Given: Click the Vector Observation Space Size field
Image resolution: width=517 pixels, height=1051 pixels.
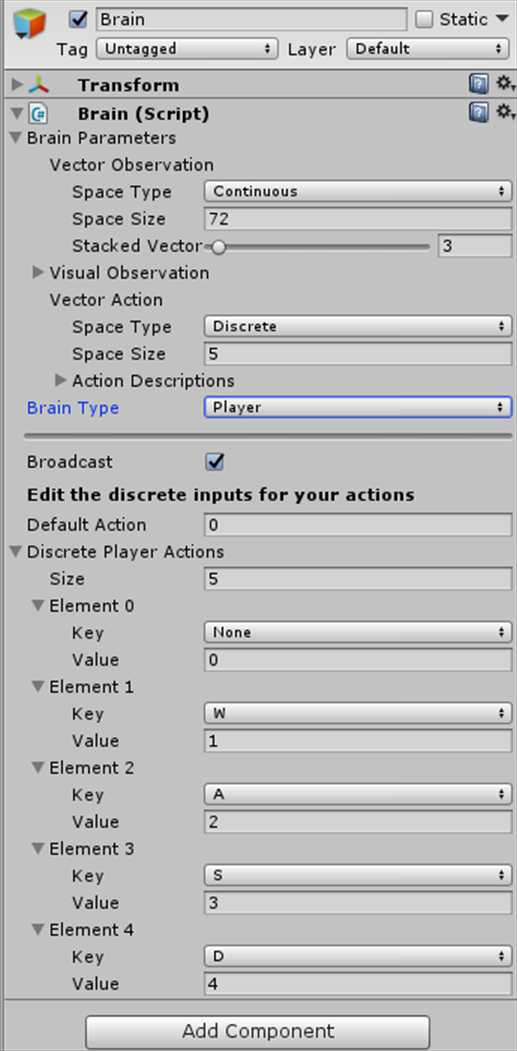Looking at the screenshot, I should pyautogui.click(x=357, y=219).
